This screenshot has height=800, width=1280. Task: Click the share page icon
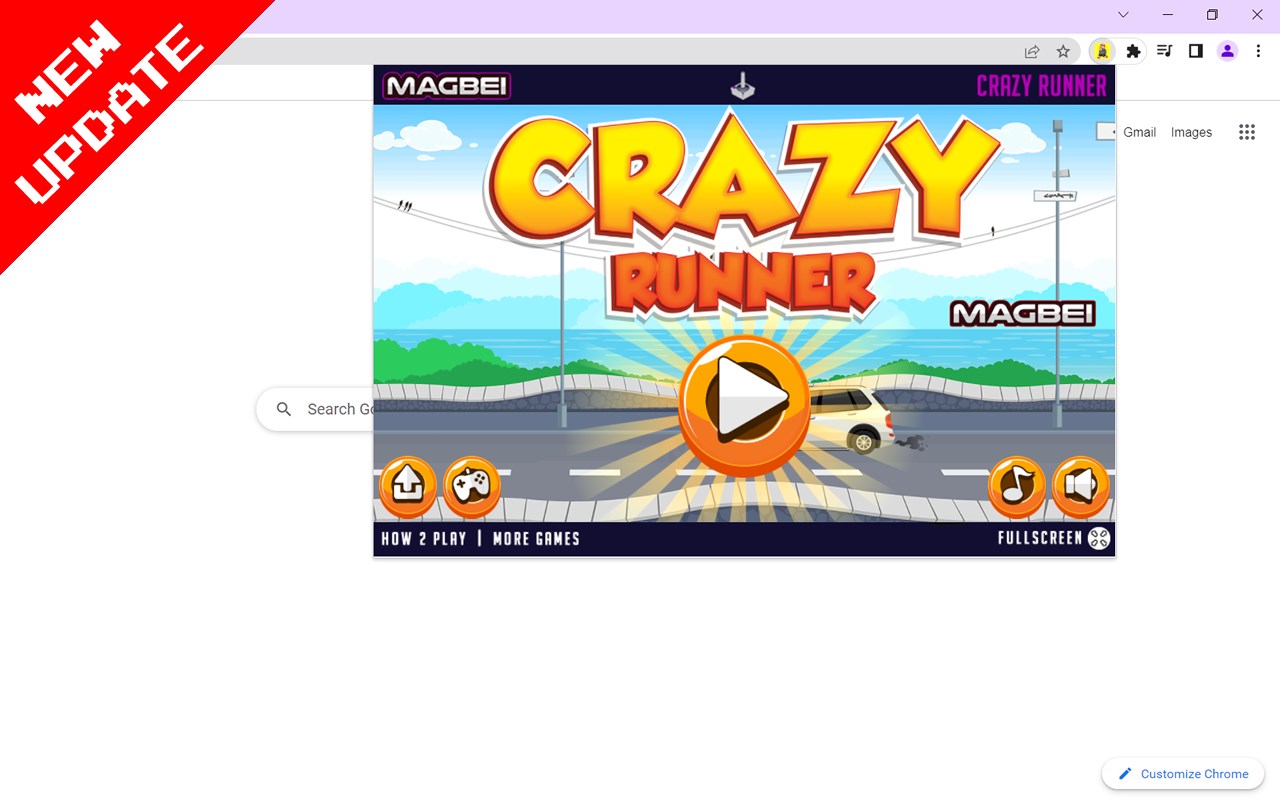click(x=1032, y=51)
